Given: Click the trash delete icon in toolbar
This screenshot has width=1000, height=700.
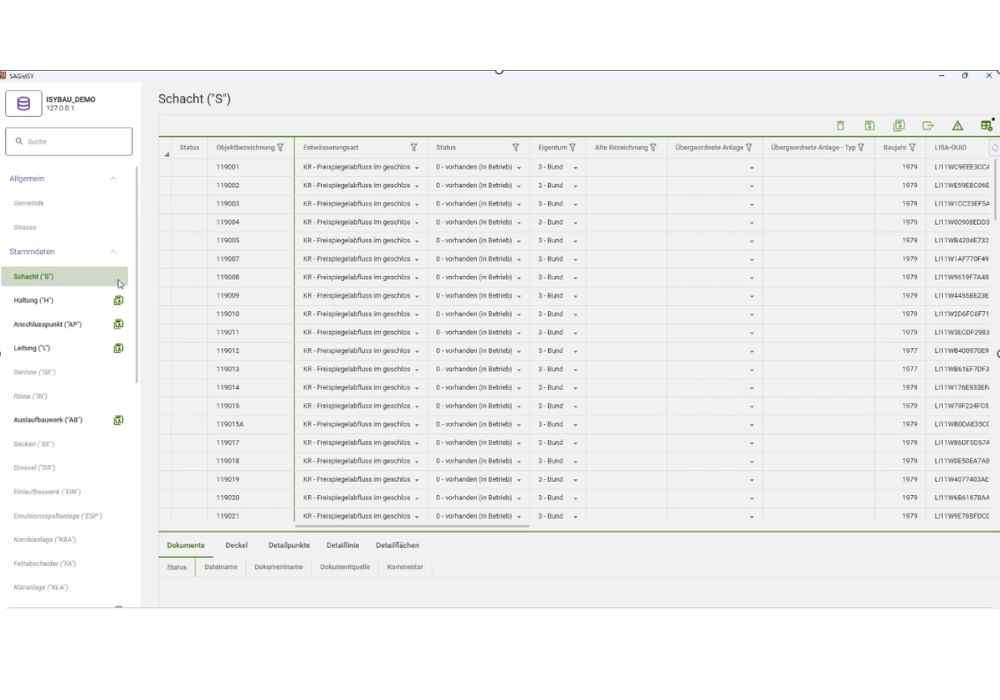Looking at the screenshot, I should click(x=840, y=126).
